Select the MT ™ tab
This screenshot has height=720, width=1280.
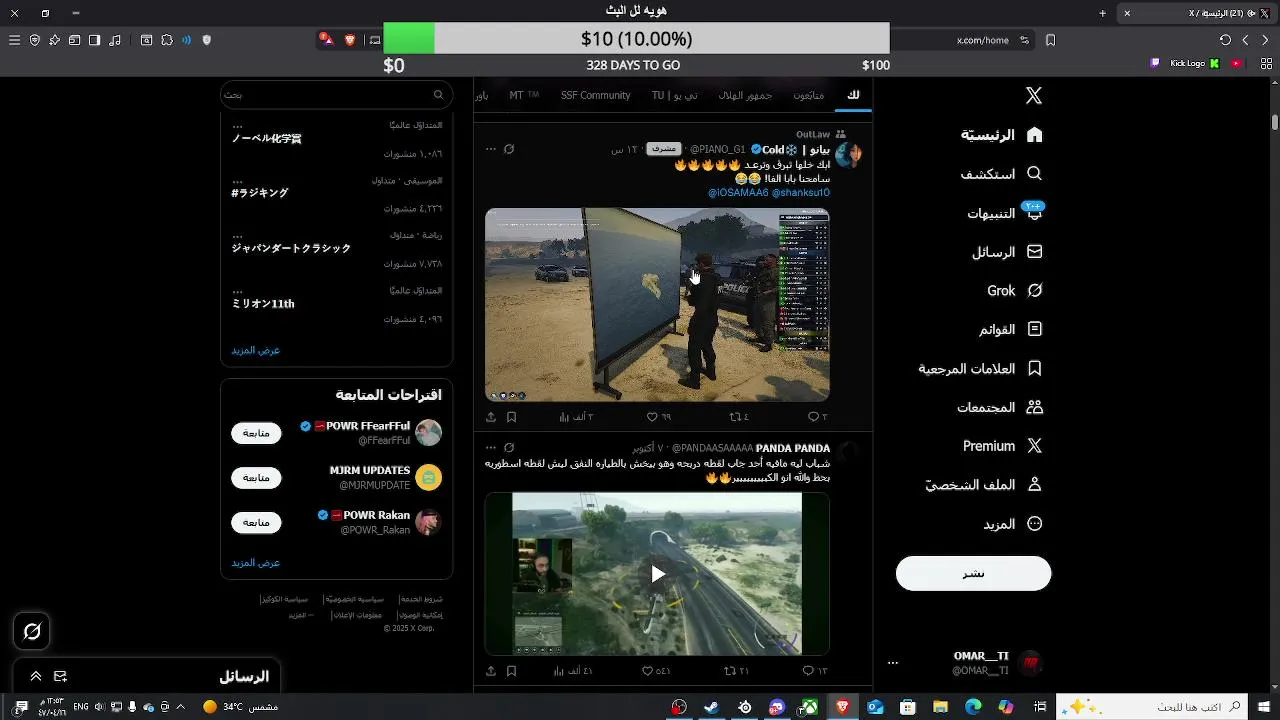pyautogui.click(x=524, y=95)
